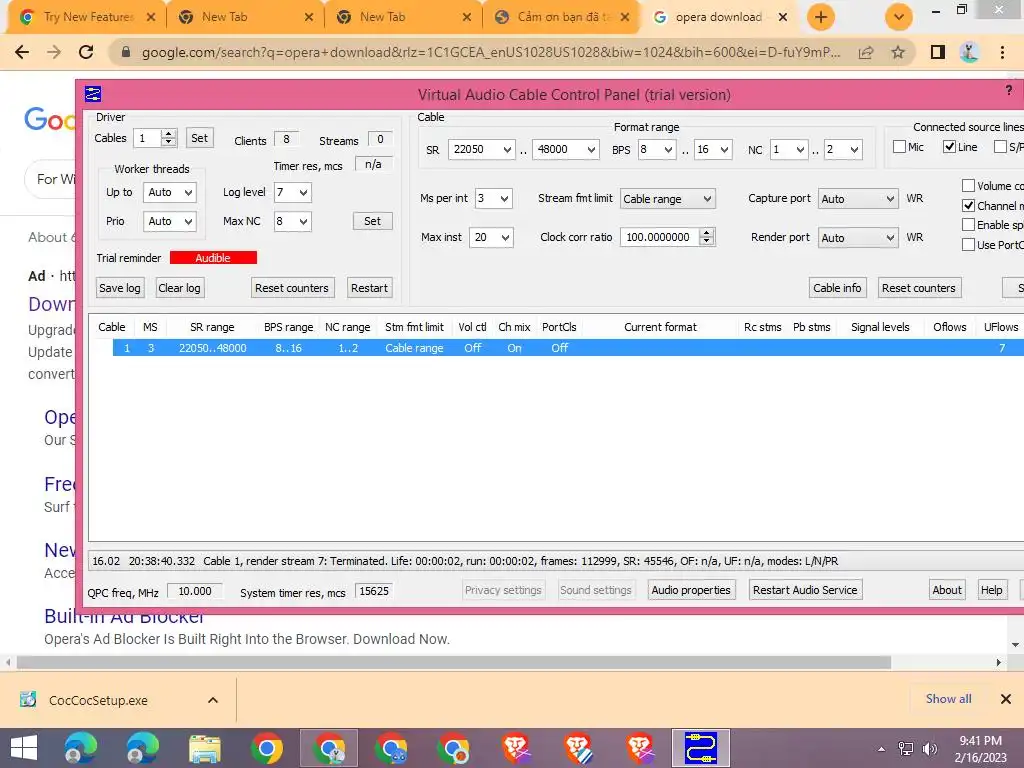Open the Stream fmt limit dropdown
The width and height of the screenshot is (1024, 768).
[667, 199]
